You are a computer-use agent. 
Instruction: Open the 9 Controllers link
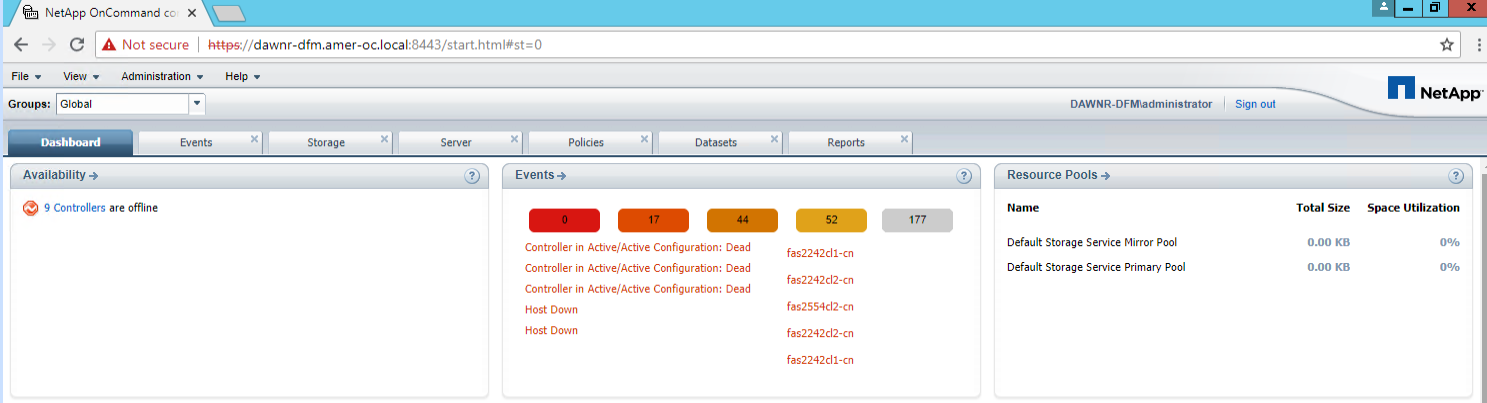[74, 208]
